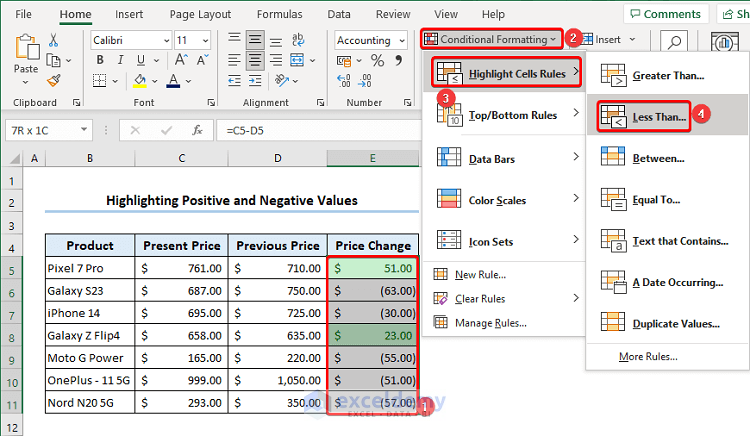The height and width of the screenshot is (436, 750).
Task: Click the Borders icon
Action: coord(99,80)
